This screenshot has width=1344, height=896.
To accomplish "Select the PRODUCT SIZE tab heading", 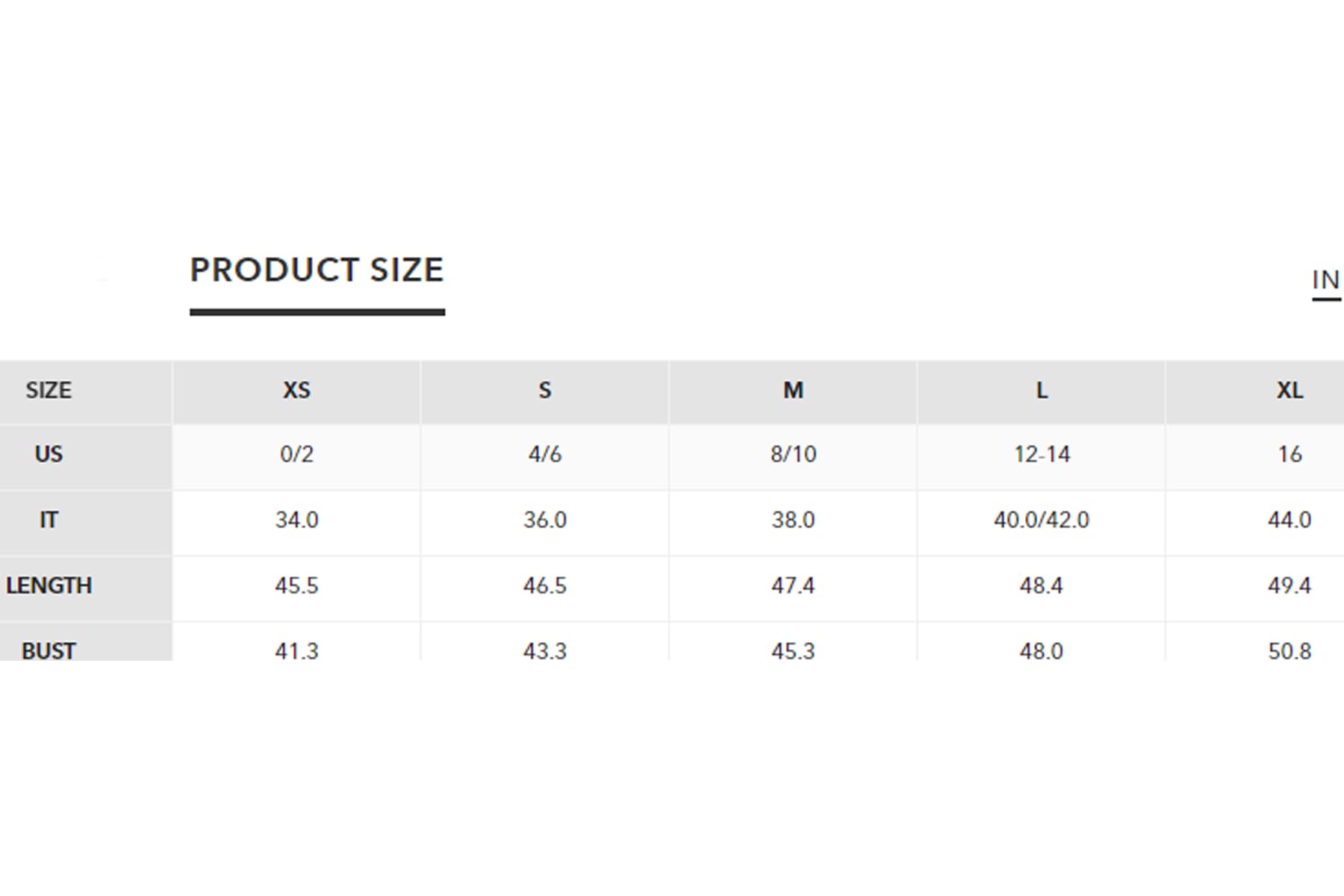I will tap(317, 270).
